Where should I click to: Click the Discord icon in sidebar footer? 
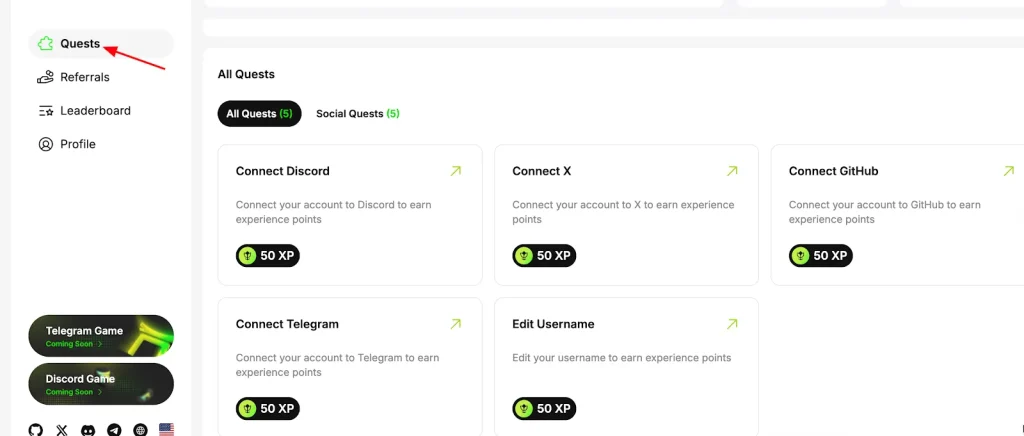[x=88, y=430]
